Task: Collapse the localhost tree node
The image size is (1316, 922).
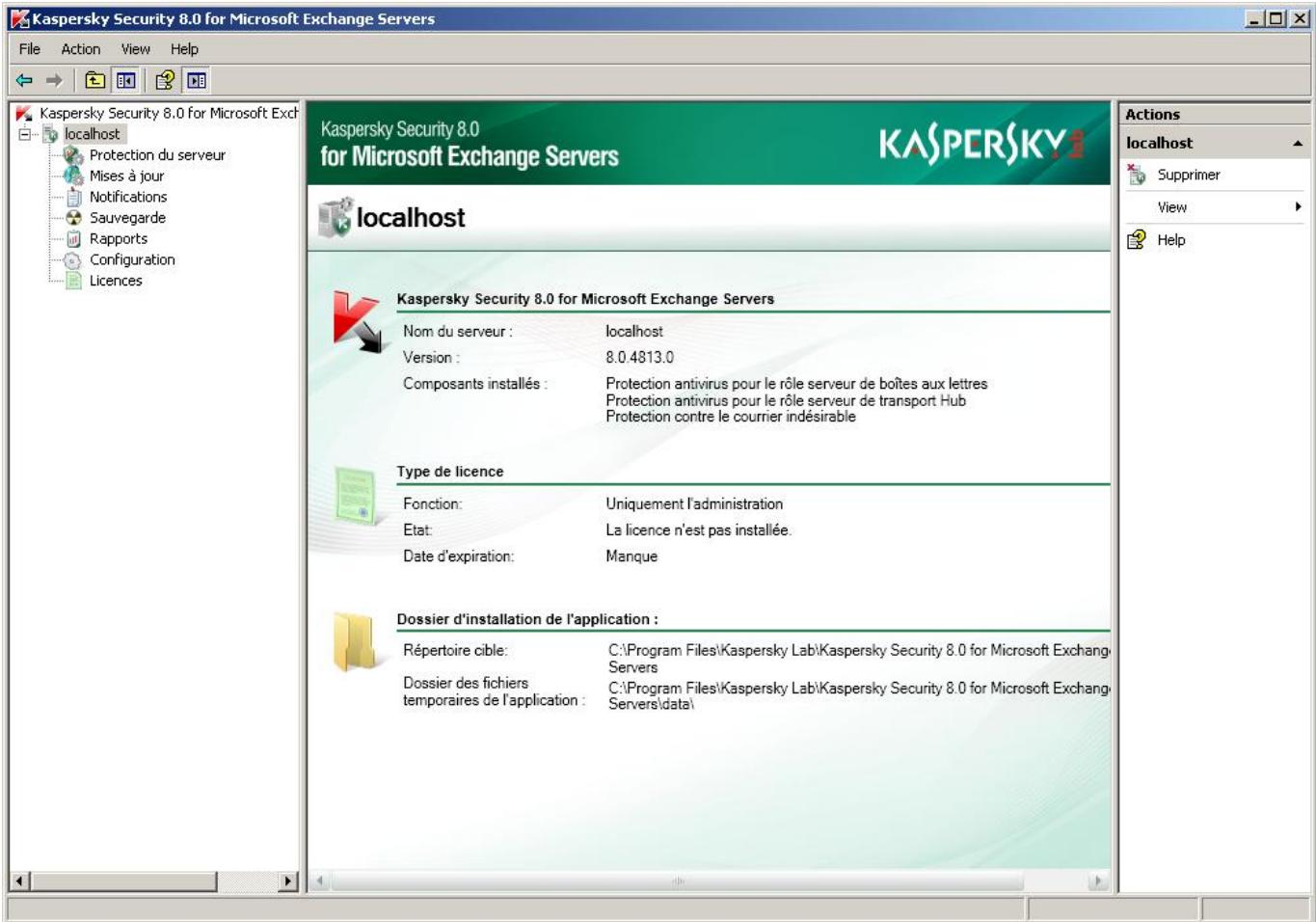Action: pos(24,134)
